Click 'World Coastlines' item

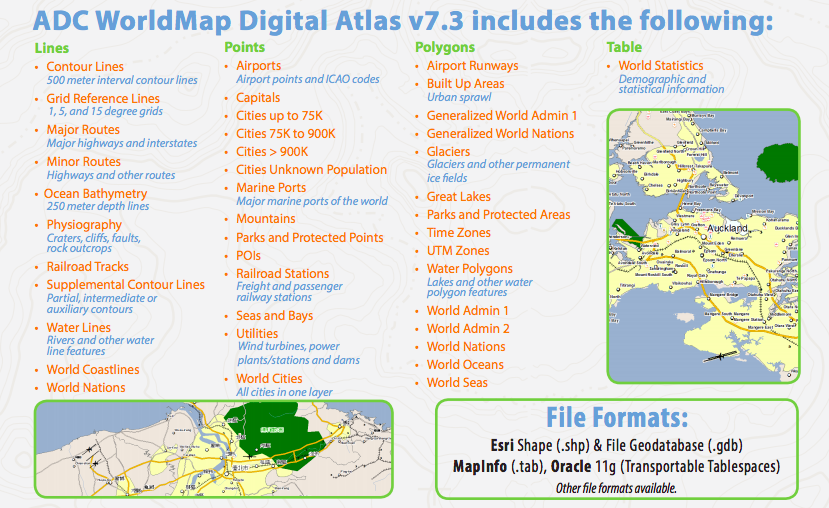click(x=93, y=370)
